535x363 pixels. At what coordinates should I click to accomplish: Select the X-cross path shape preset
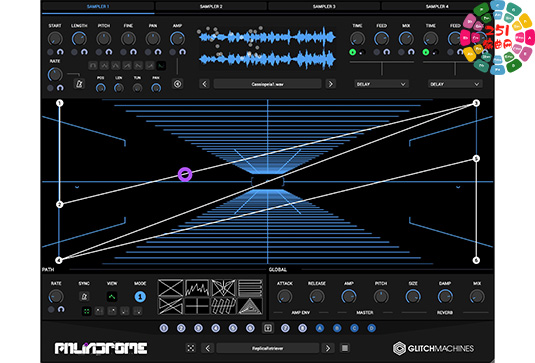click(171, 288)
